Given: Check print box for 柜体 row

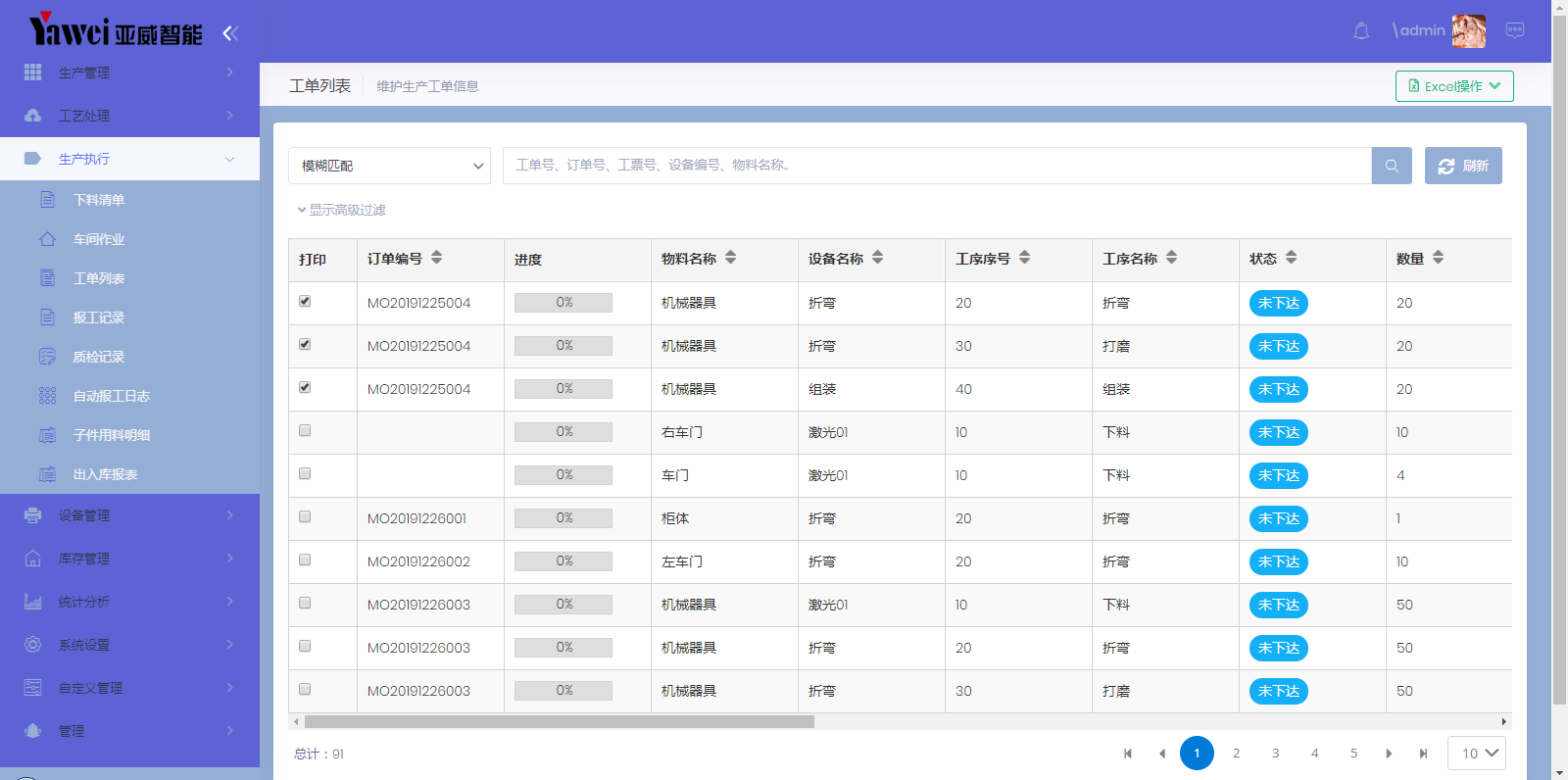Looking at the screenshot, I should point(305,516).
